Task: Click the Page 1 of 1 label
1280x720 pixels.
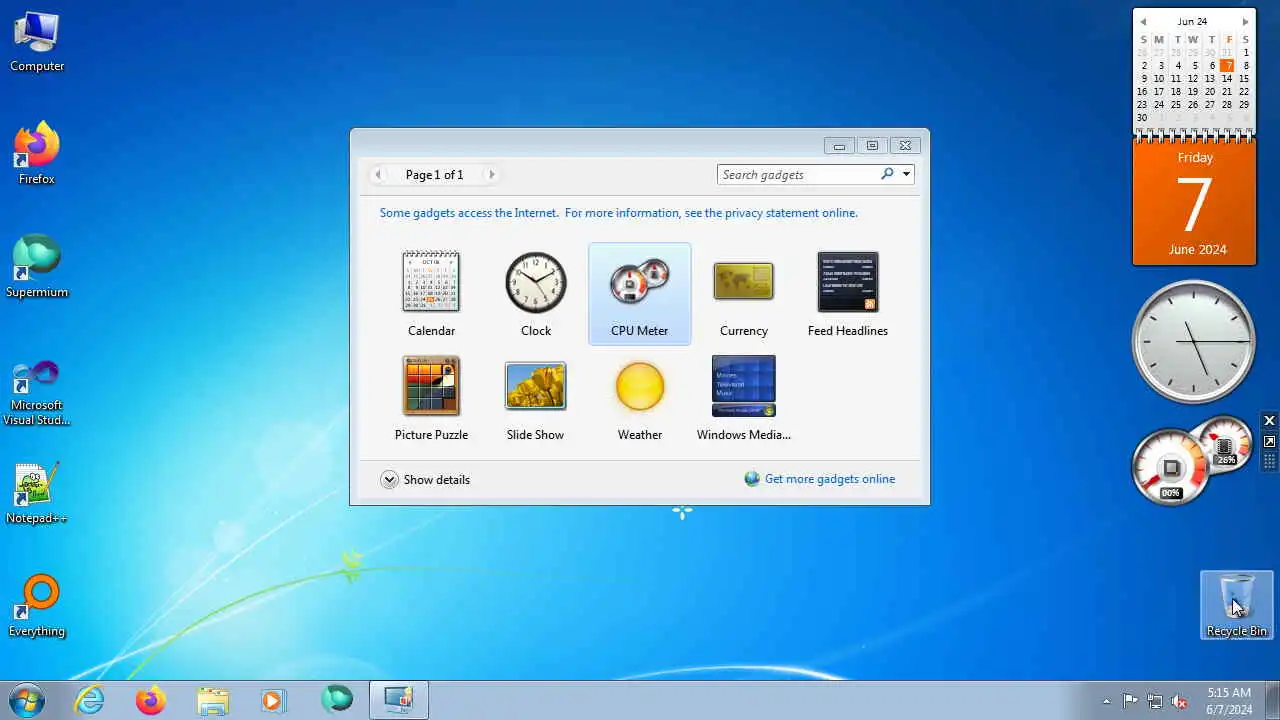Action: coord(434,174)
